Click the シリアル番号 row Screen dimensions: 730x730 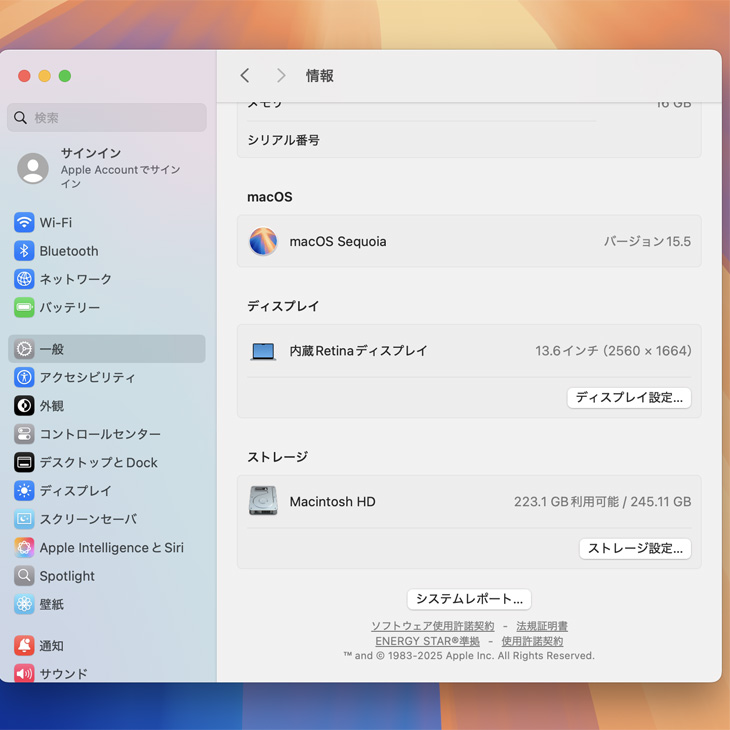469,140
